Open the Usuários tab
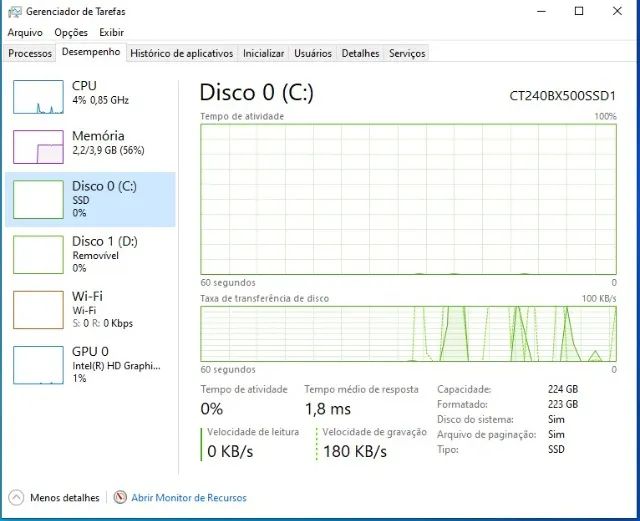 [x=313, y=53]
